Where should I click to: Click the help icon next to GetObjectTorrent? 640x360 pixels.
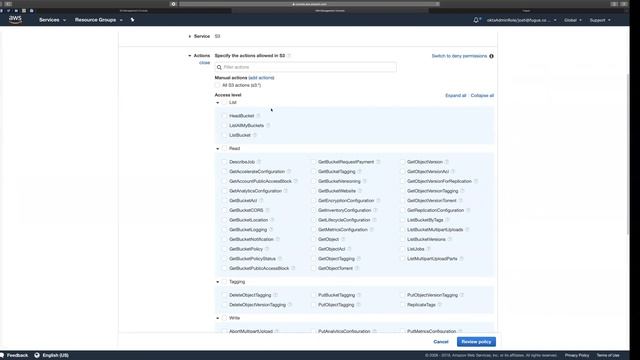[356, 268]
